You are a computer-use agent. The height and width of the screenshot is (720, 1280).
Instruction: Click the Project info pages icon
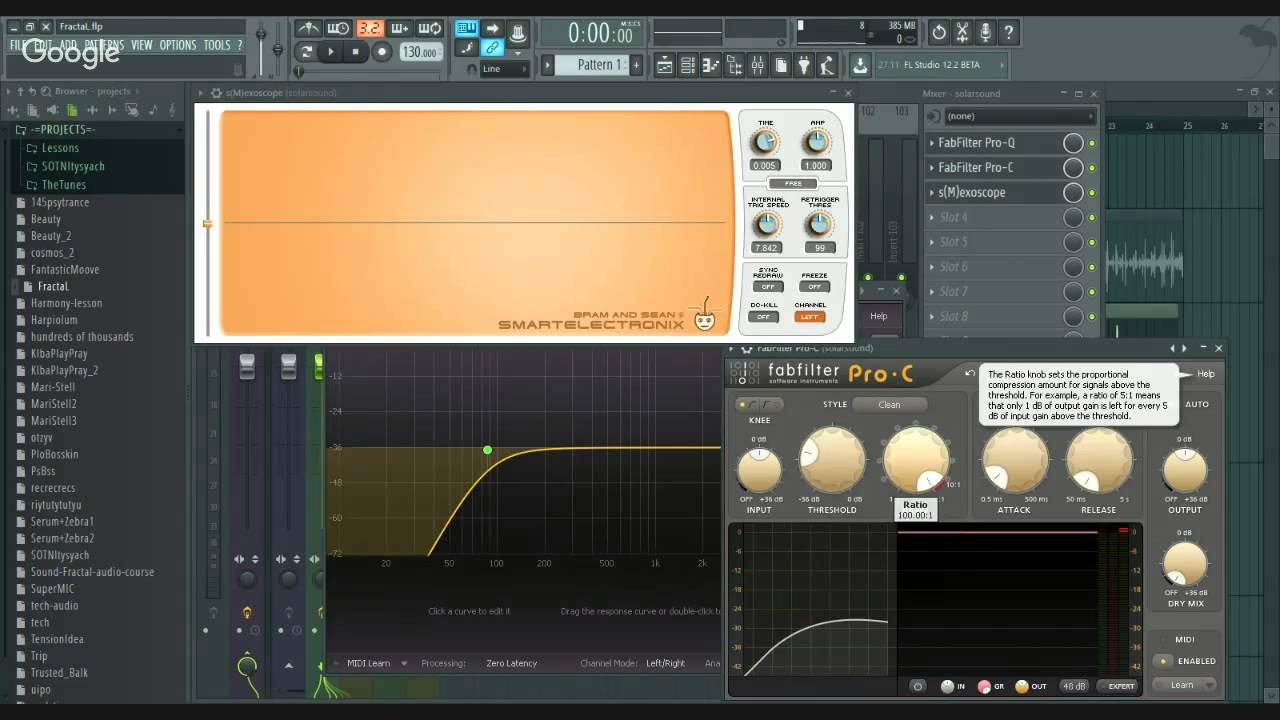780,67
